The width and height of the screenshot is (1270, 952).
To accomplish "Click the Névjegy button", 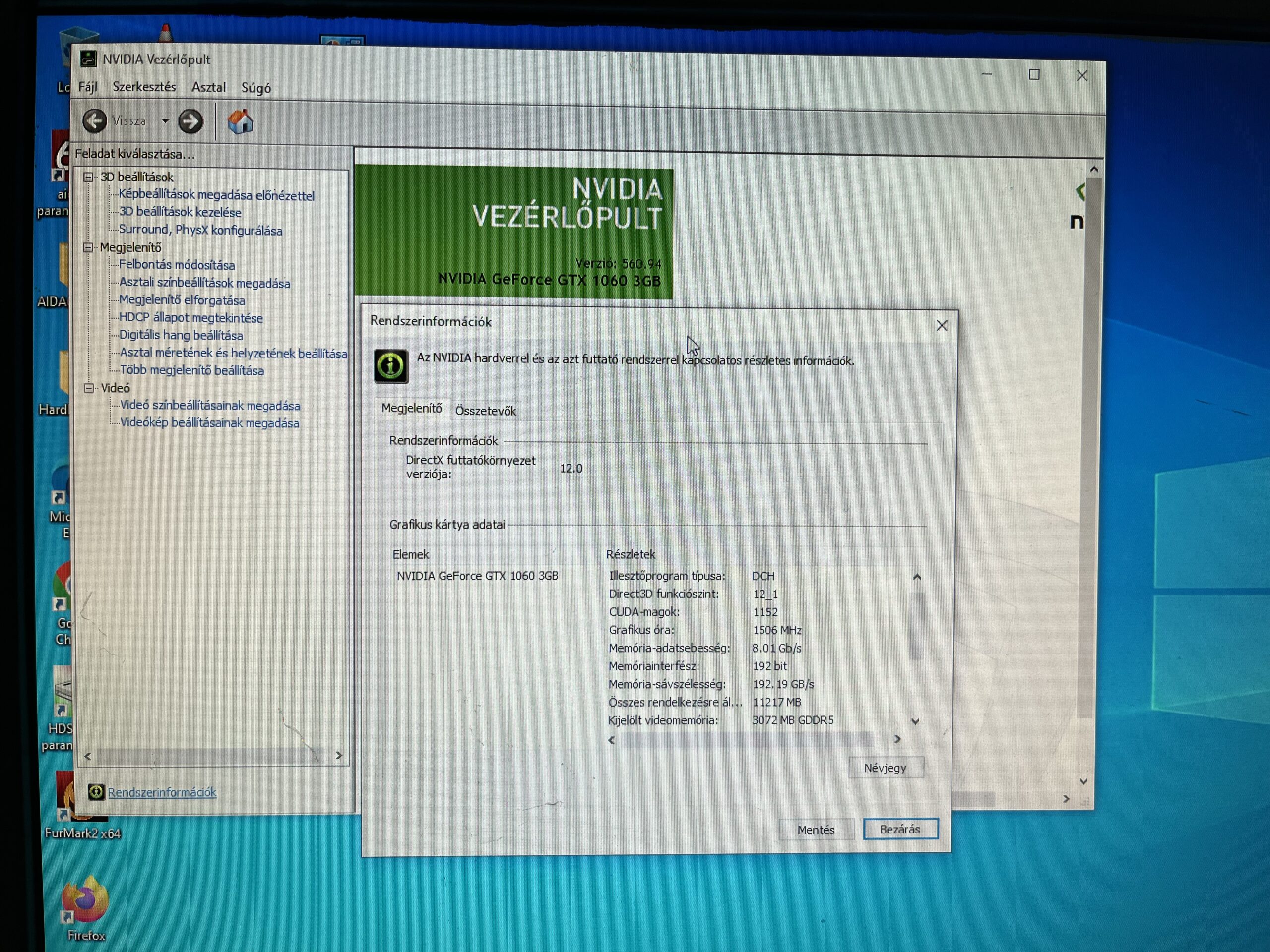I will point(886,768).
